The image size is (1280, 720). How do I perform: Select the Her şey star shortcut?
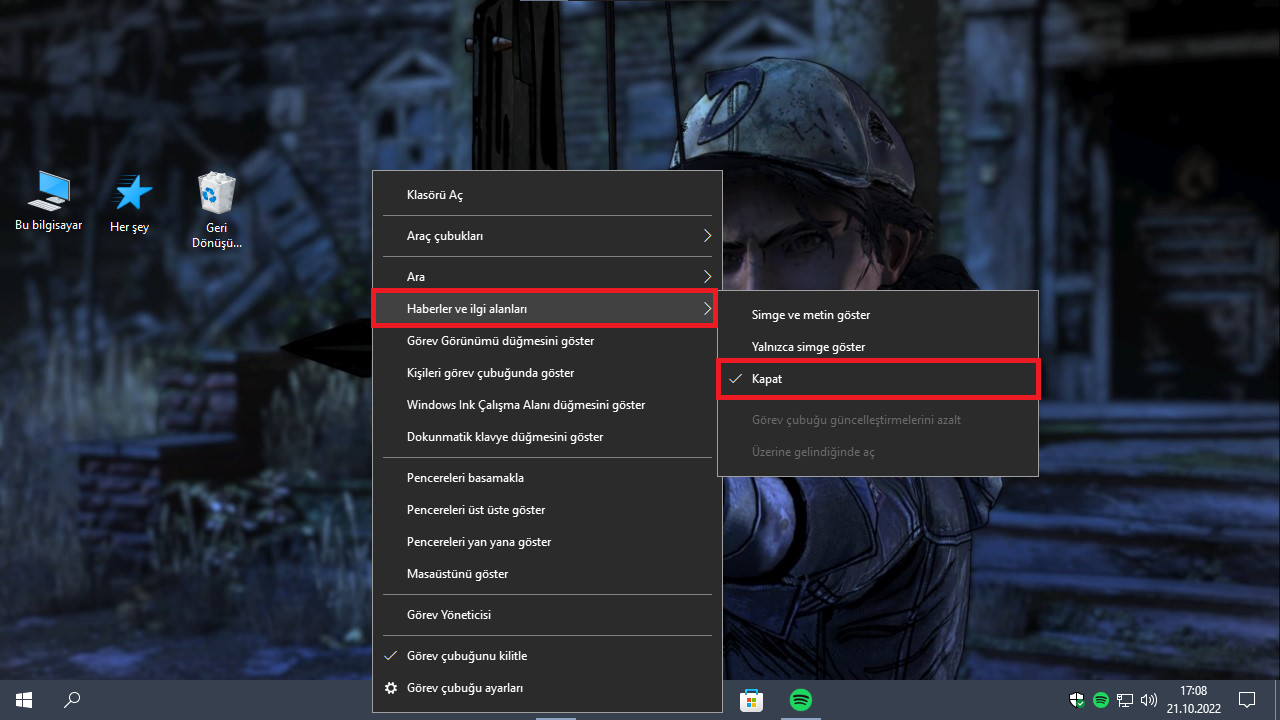point(130,204)
